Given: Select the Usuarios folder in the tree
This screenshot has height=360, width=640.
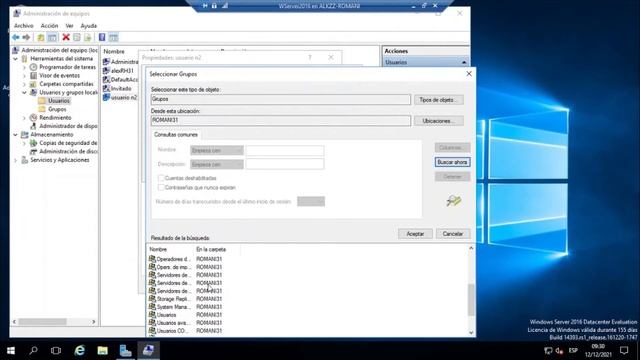Looking at the screenshot, I should (59, 101).
